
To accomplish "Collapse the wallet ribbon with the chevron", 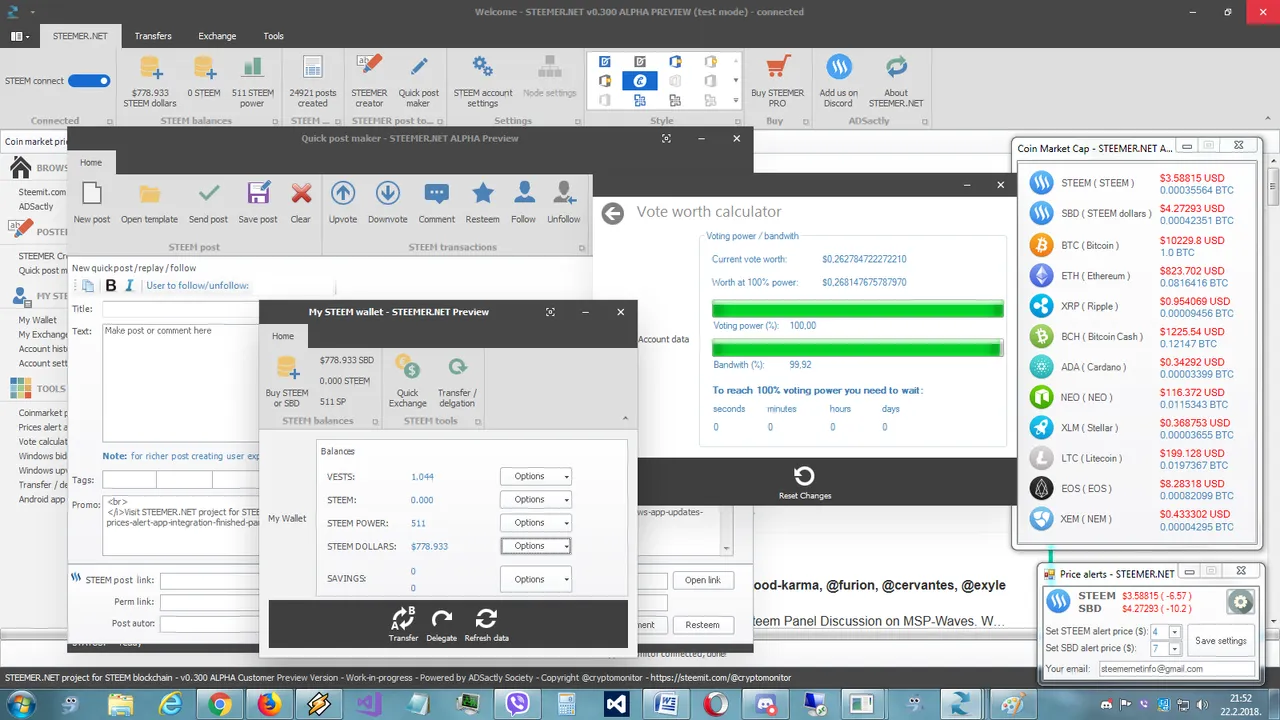I will (625, 419).
